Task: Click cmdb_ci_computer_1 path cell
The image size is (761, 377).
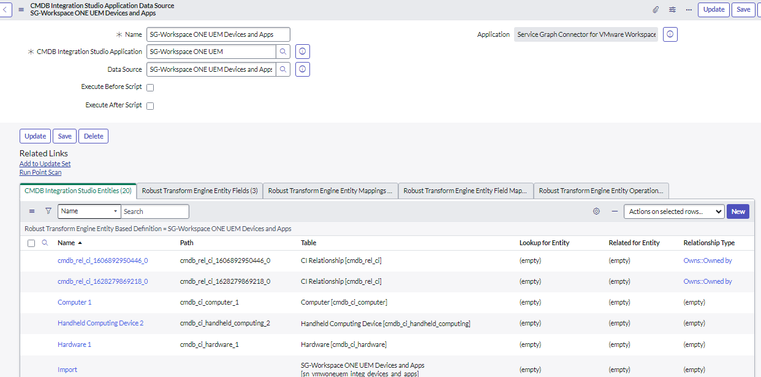Action: pos(209,302)
